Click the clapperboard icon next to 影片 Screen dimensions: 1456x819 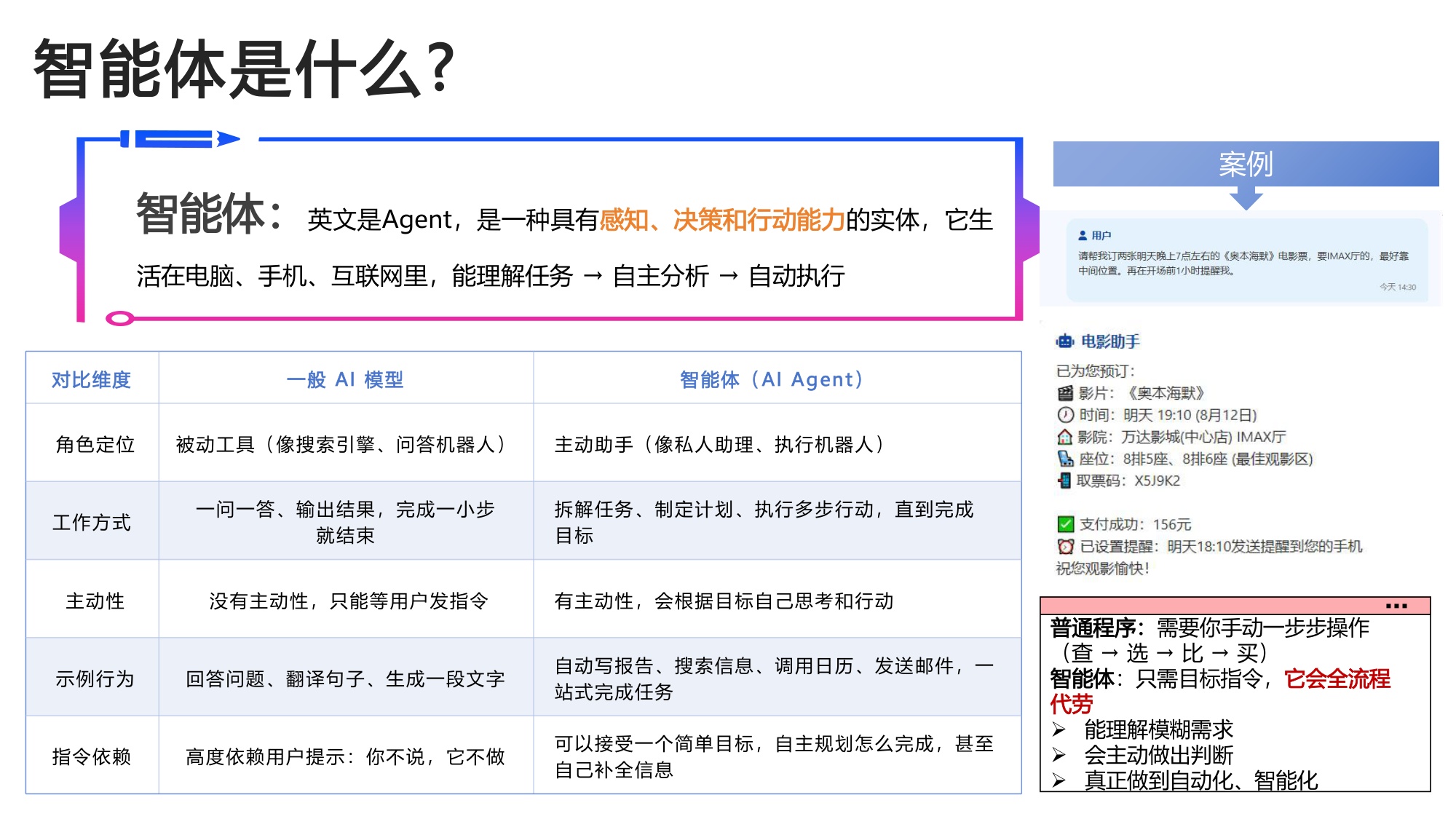pos(1065,393)
